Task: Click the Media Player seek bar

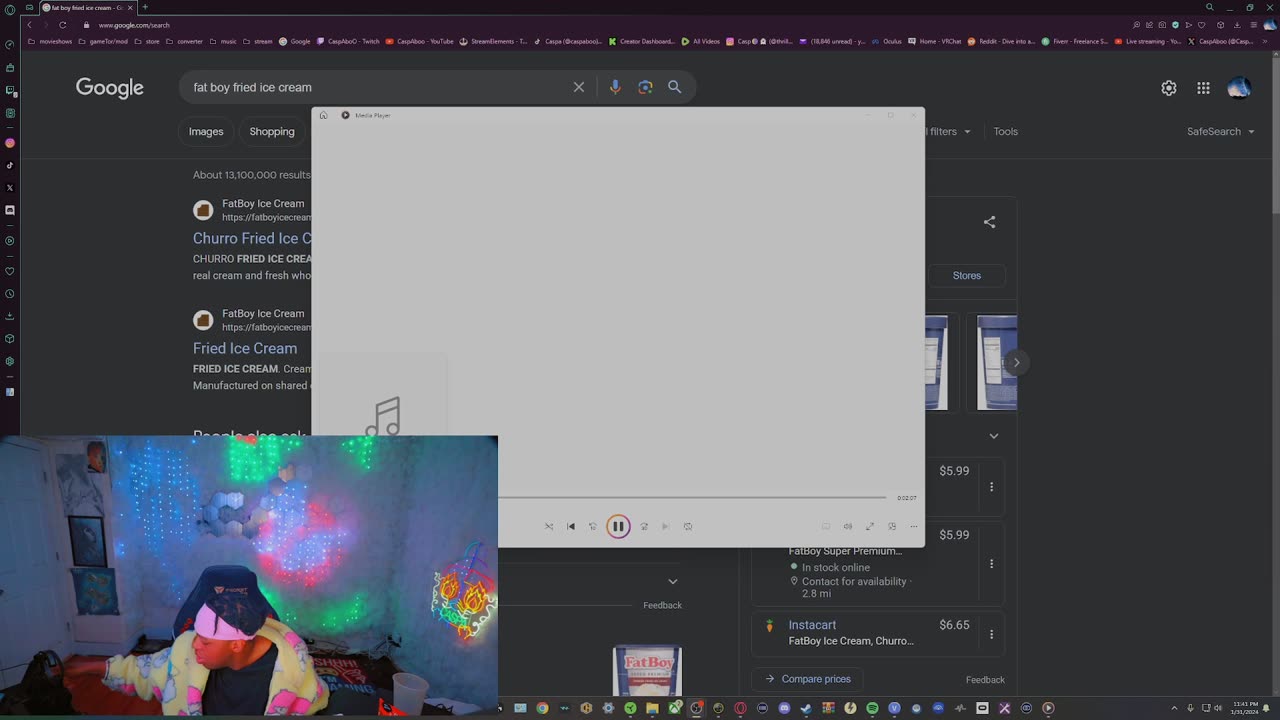Action: pyautogui.click(x=692, y=497)
